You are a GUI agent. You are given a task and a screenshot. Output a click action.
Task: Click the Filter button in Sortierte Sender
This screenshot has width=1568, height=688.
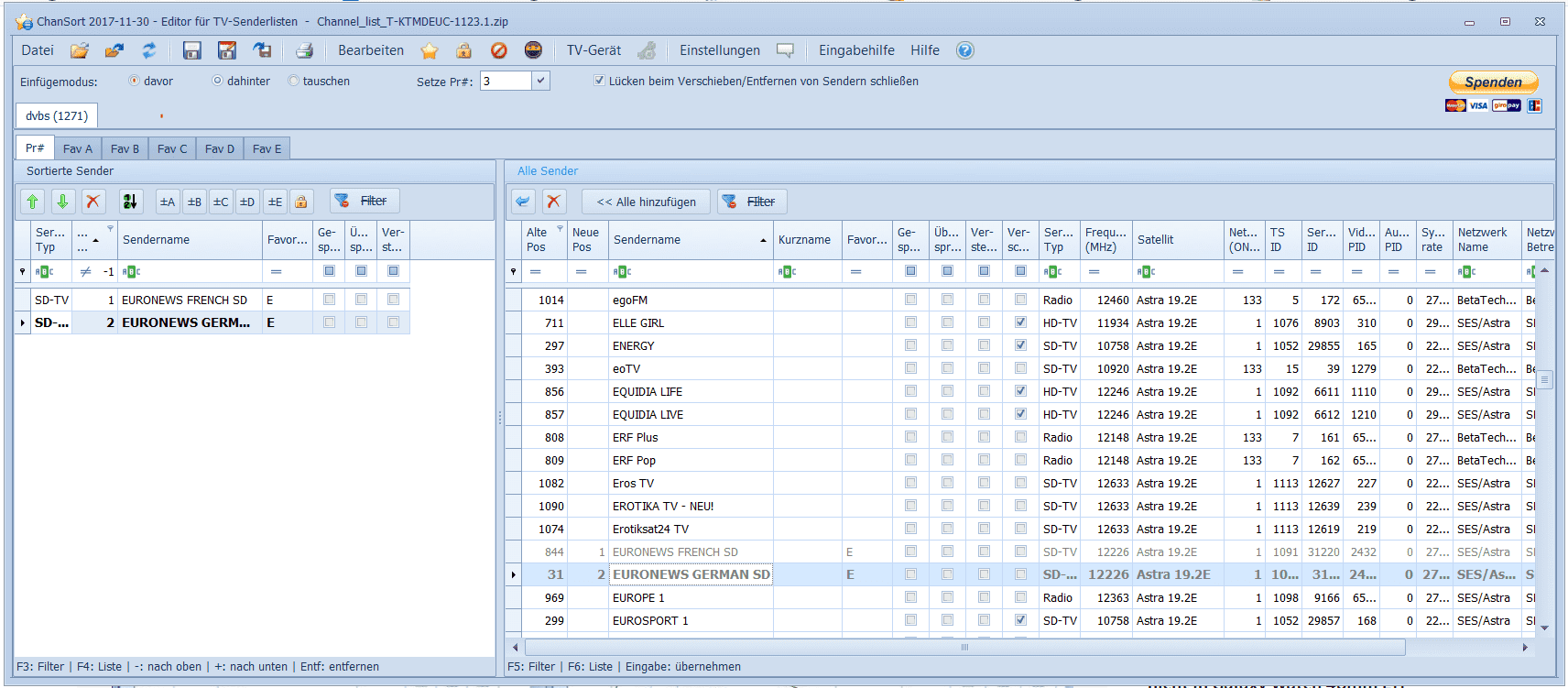365,201
